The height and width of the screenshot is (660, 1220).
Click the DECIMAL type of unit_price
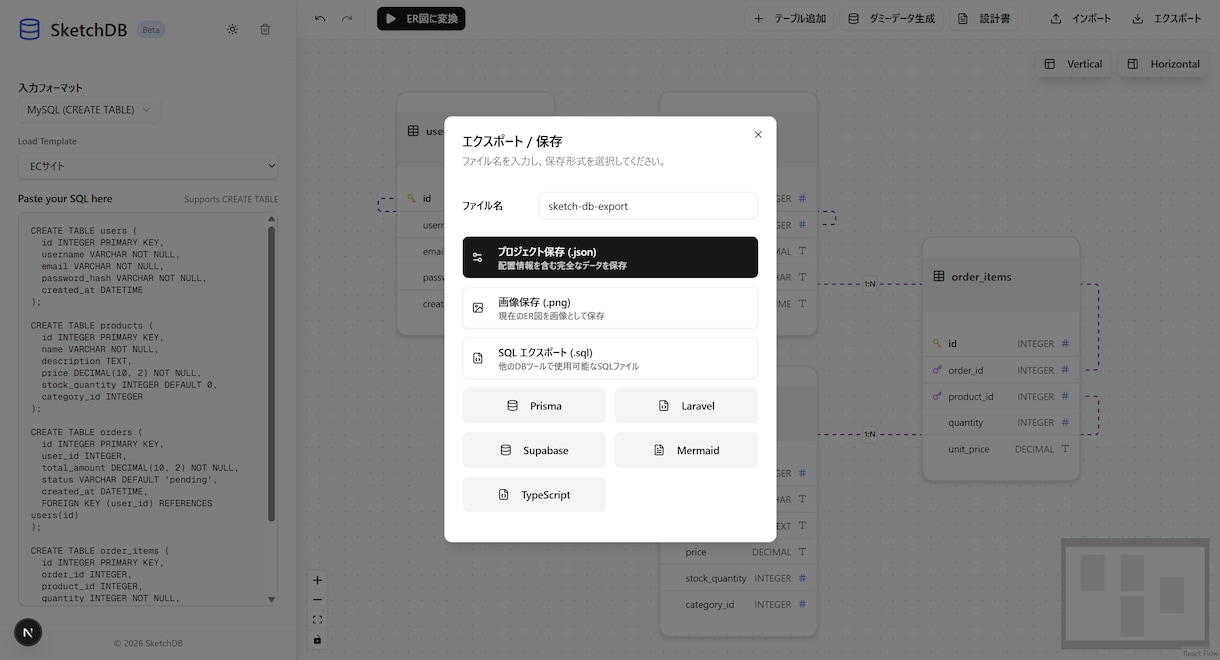tap(1034, 449)
